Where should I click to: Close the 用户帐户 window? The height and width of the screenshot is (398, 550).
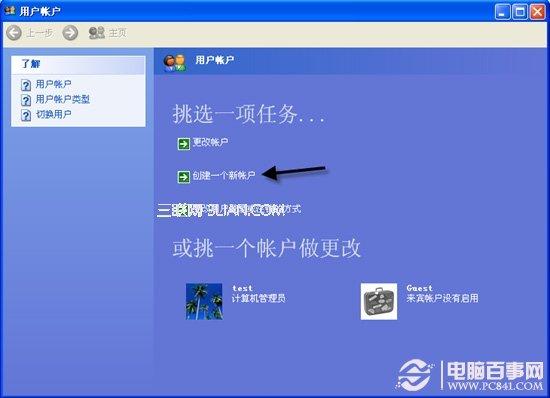coord(537,12)
